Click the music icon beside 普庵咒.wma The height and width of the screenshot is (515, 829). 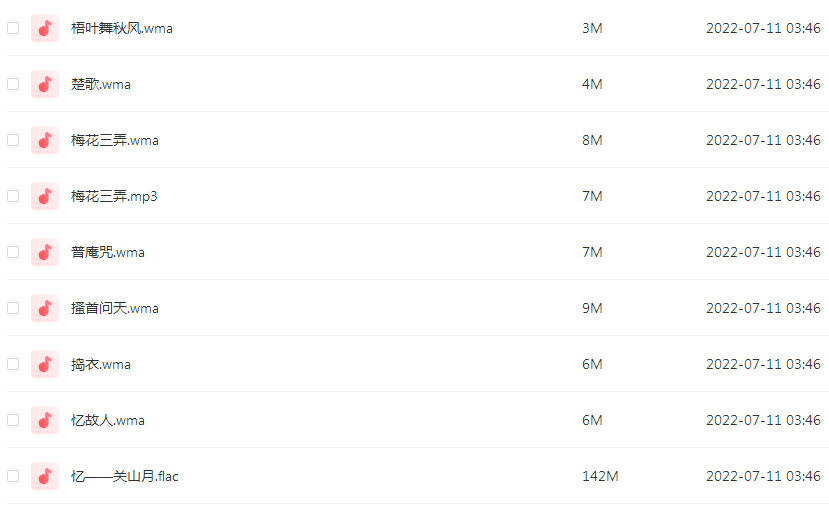45,252
